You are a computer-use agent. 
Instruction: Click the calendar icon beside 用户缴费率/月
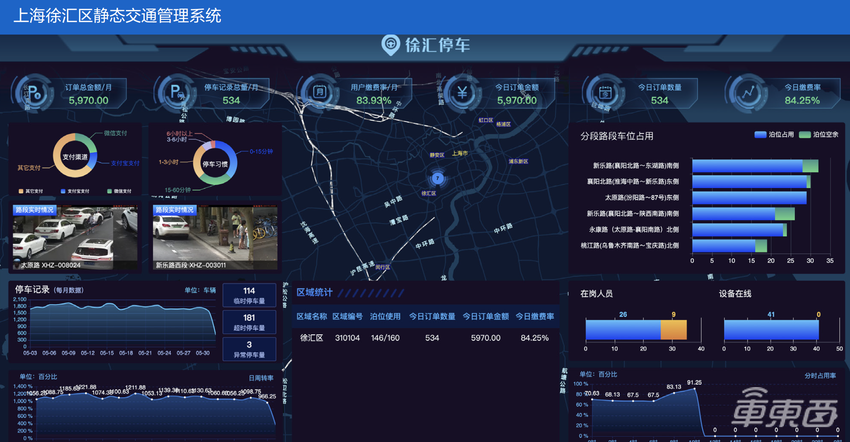click(319, 93)
